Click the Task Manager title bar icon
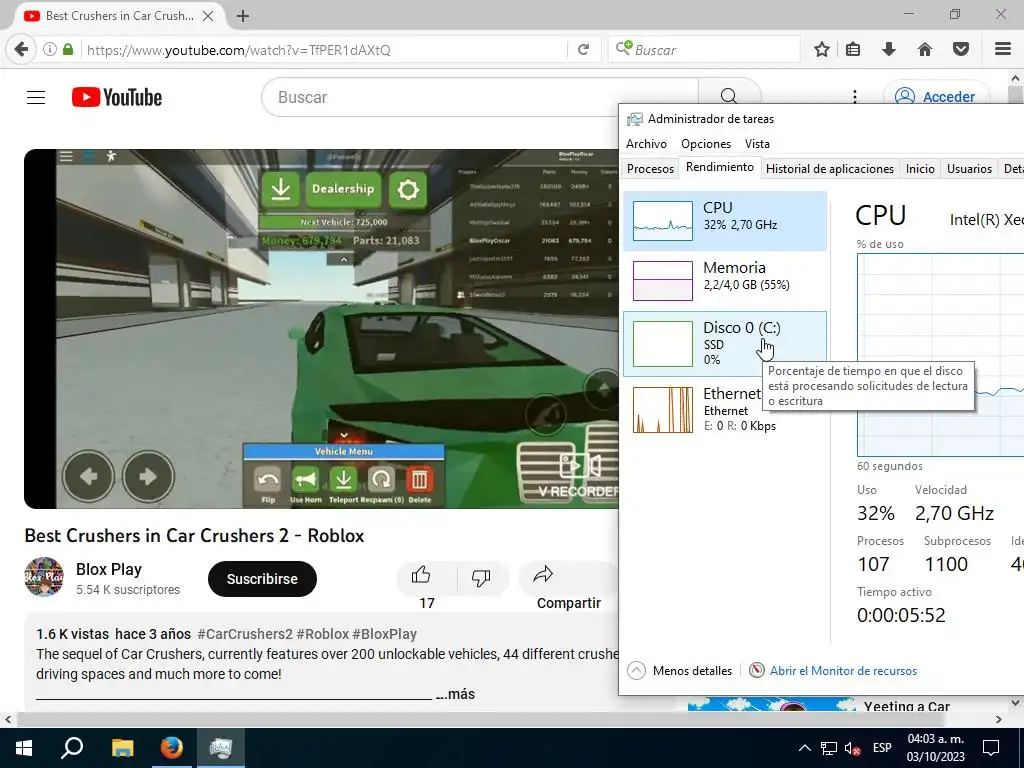The width and height of the screenshot is (1024, 768). coord(634,119)
